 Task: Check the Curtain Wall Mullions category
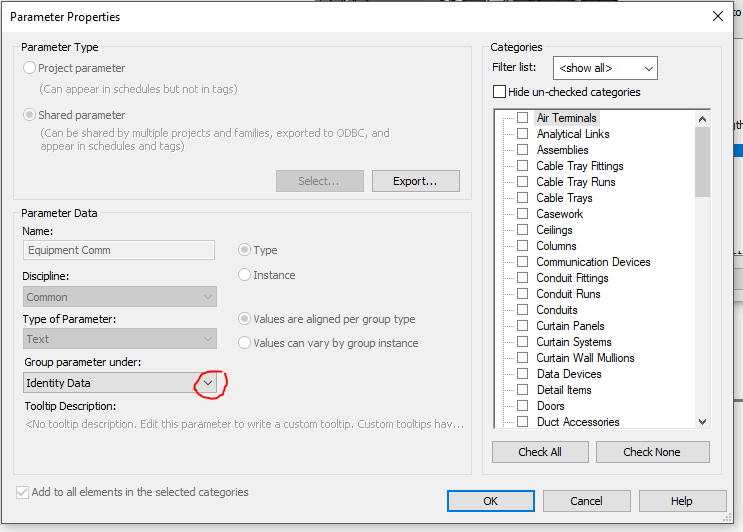(x=522, y=358)
